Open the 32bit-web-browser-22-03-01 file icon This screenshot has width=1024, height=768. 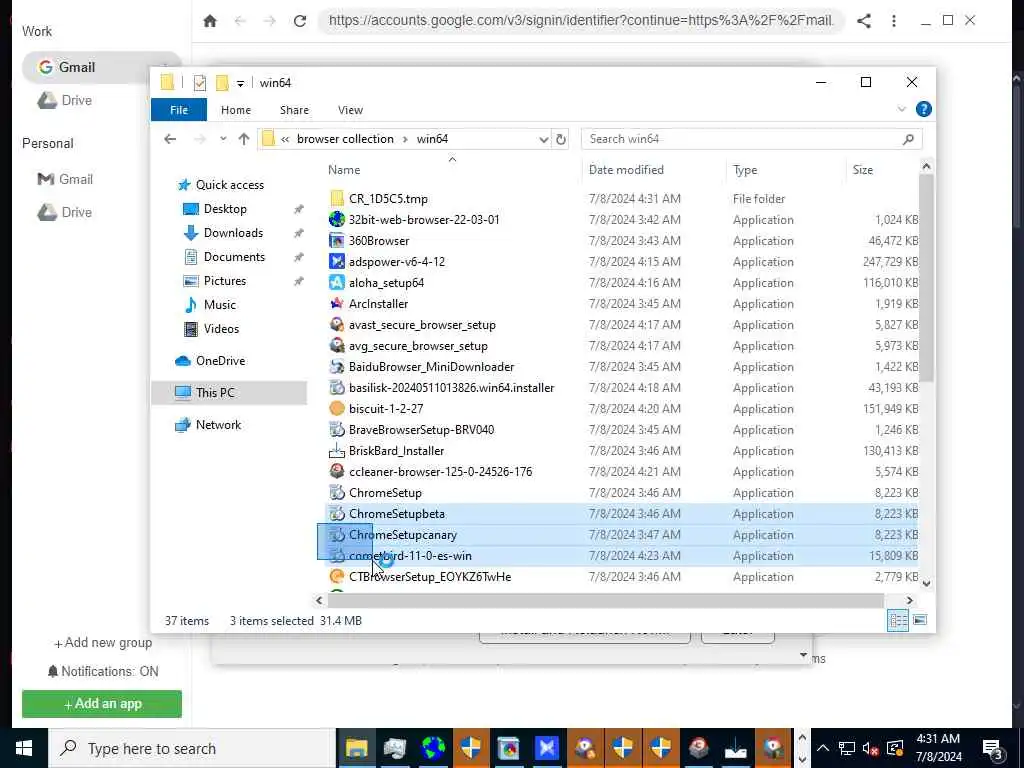click(336, 219)
